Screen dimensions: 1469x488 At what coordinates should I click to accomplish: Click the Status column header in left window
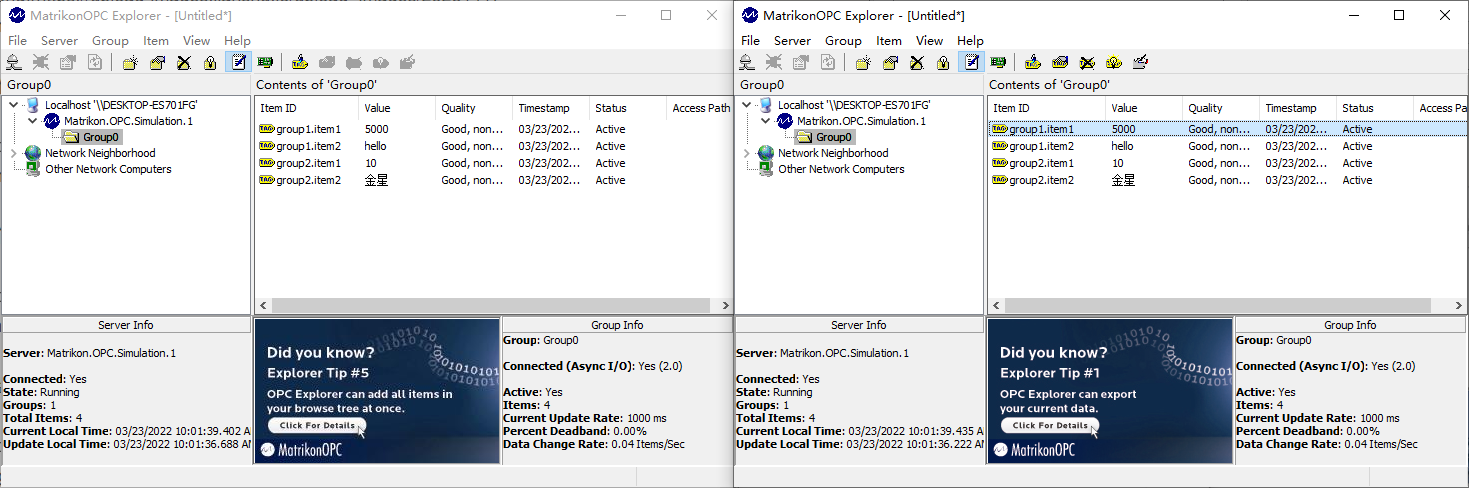coord(627,108)
